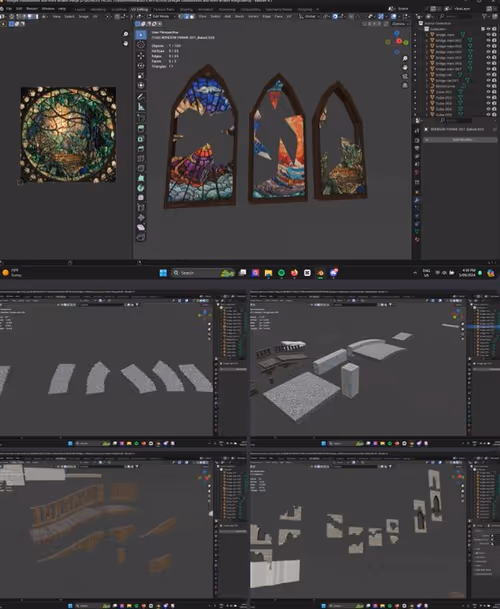Select the Cursor tool in viewport toolbar
The image size is (500, 609).
click(141, 45)
